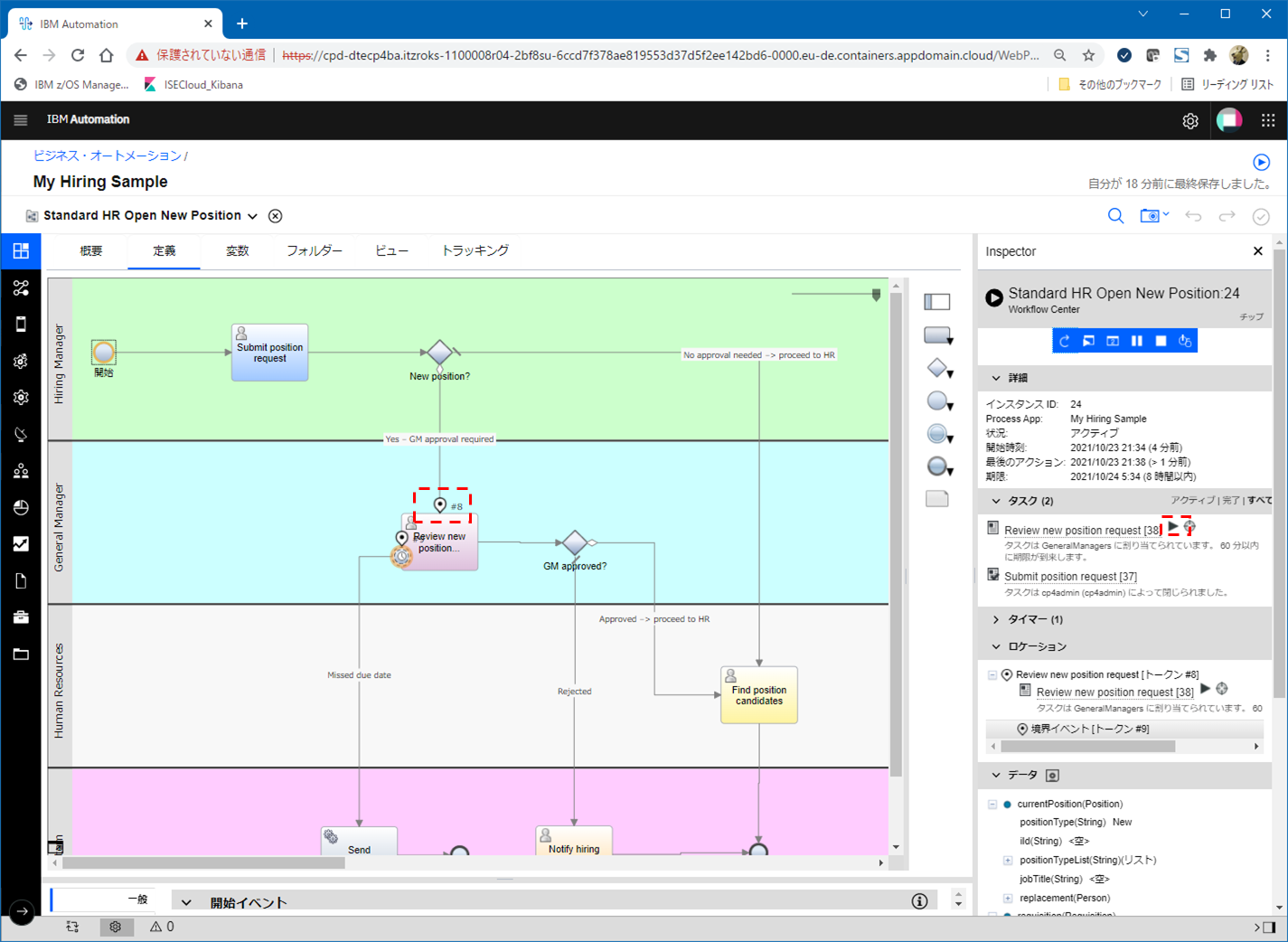1288x942 pixels.
Task: Expand the left sidebar with arrow button
Action: tap(22, 912)
